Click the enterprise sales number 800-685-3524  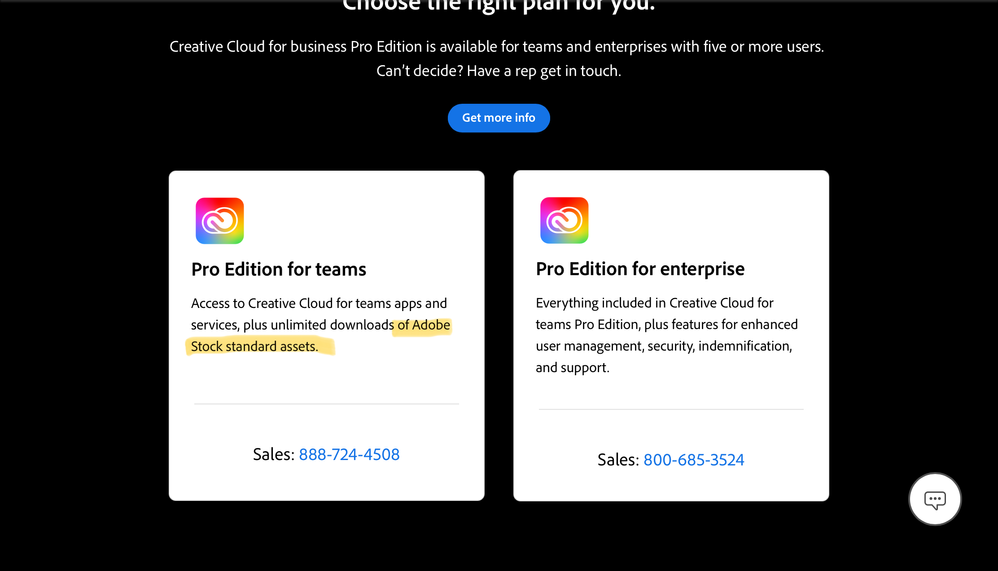point(693,460)
